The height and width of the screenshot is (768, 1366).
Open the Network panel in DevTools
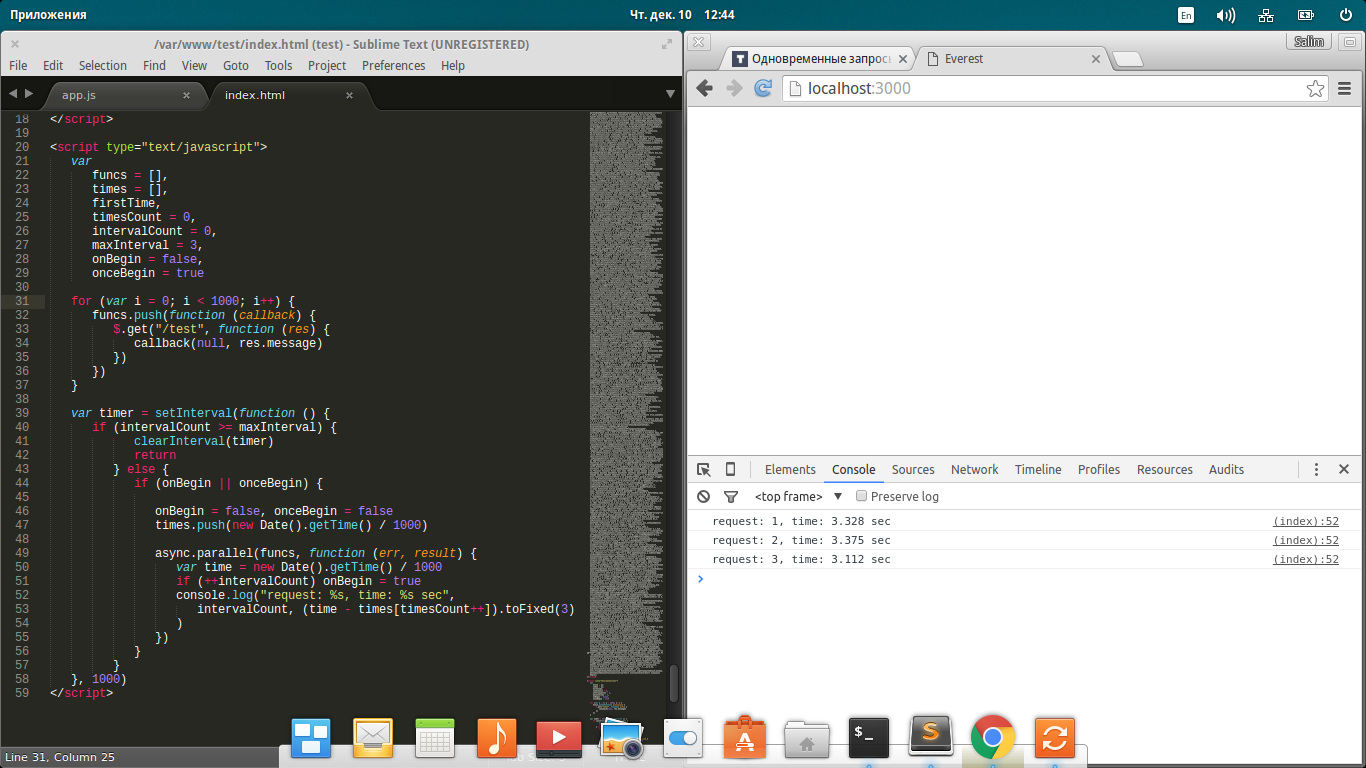click(975, 469)
